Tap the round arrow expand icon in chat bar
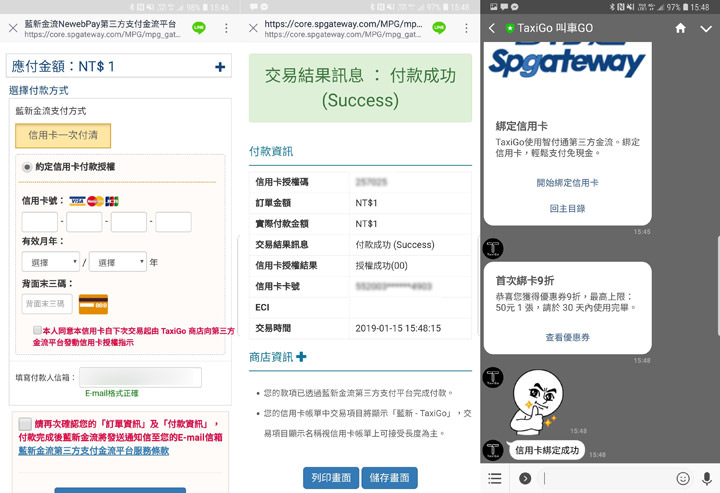720x493 pixels. click(x=525, y=478)
